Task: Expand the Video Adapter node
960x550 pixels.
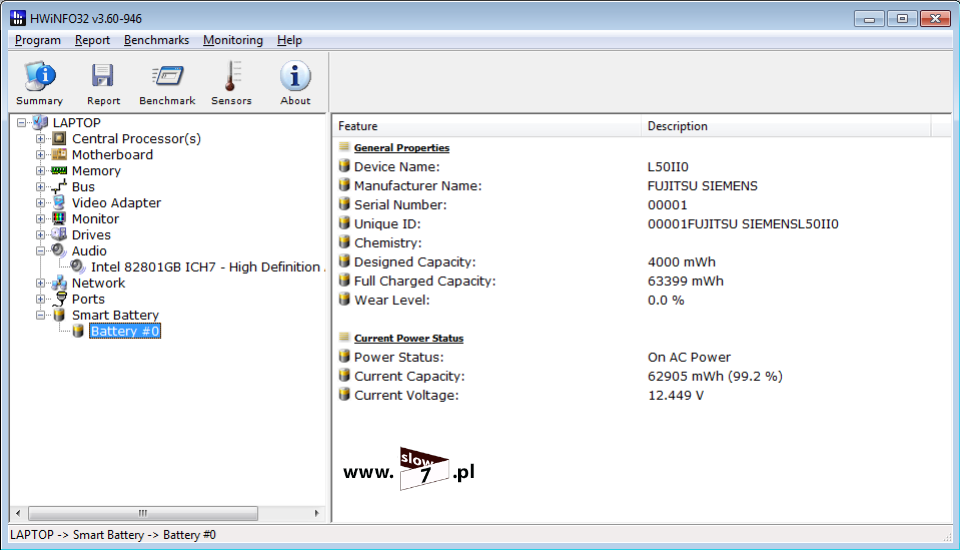Action: pos(40,203)
